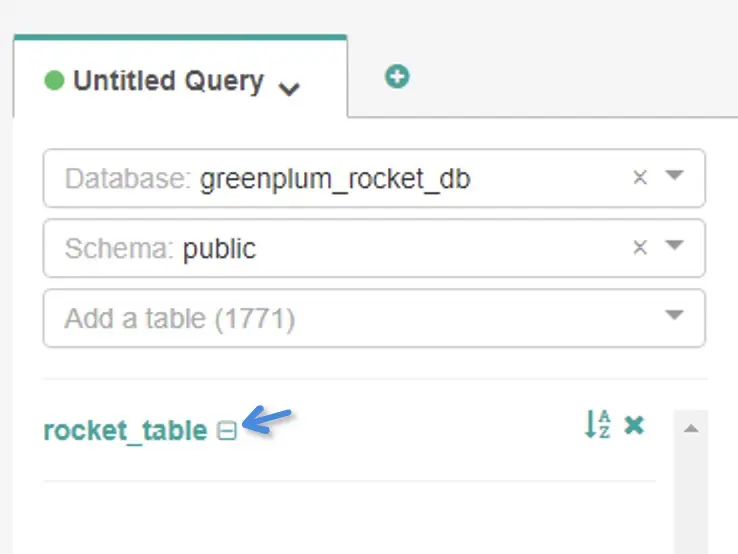Expand the Add a table dropdown arrow
738x554 pixels.
[x=674, y=317]
